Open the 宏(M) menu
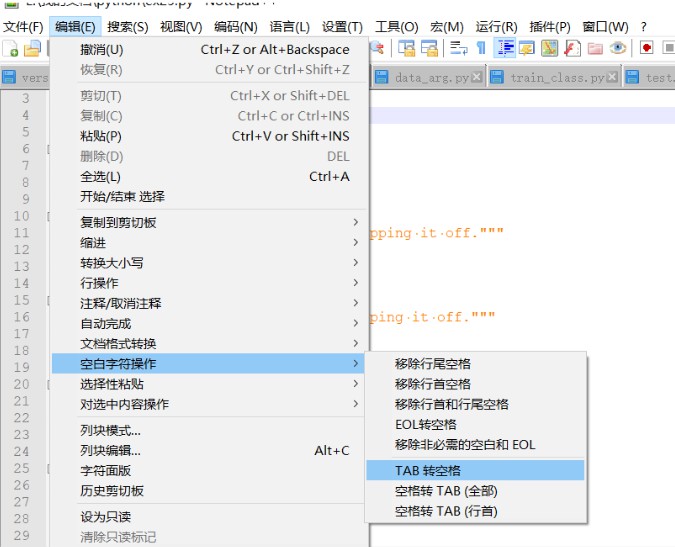Screen dimensions: 675x547 click(x=447, y=27)
